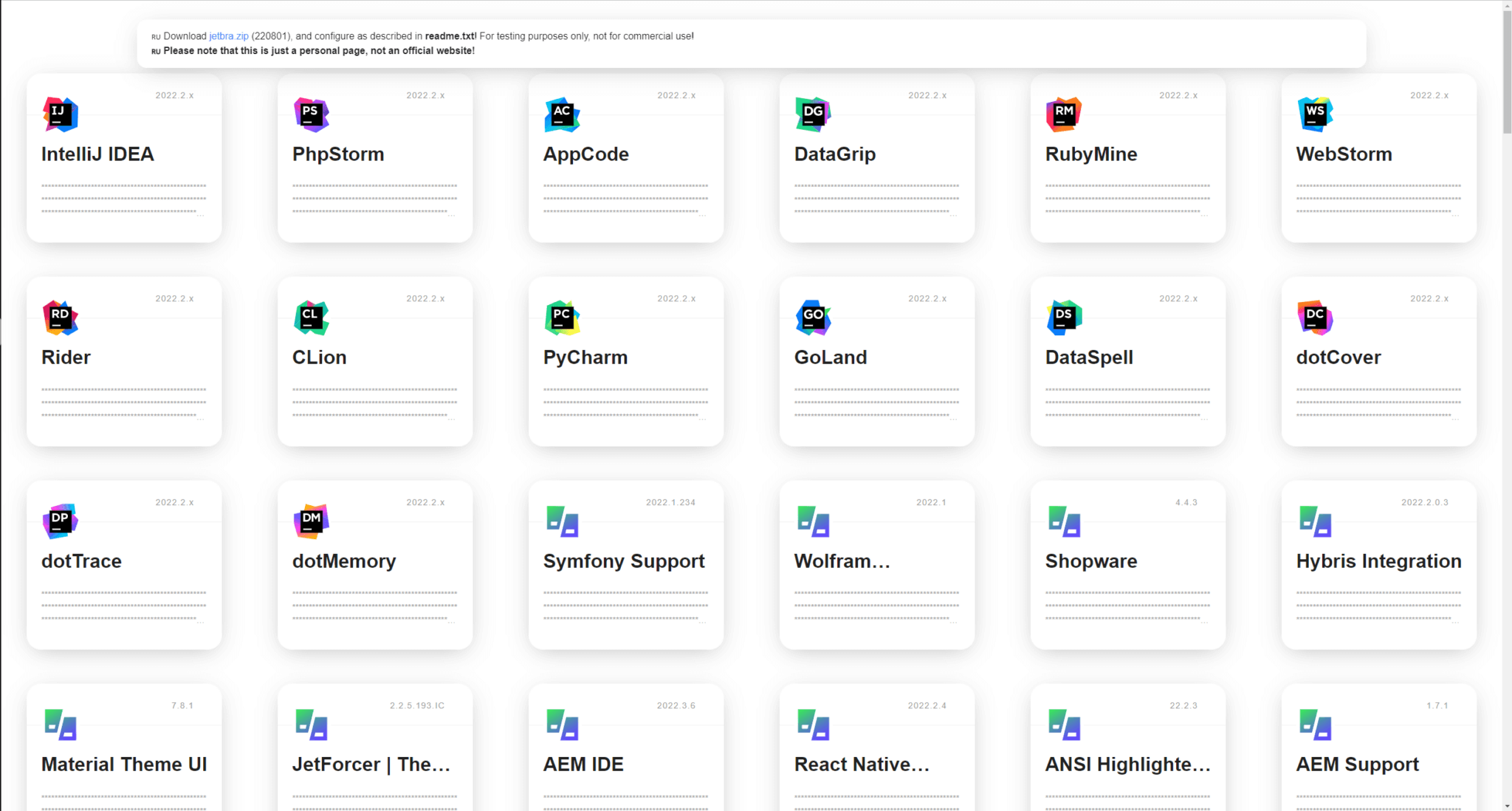Click the GoLand GO icon
Screen dimensions: 1512x811
click(x=813, y=318)
